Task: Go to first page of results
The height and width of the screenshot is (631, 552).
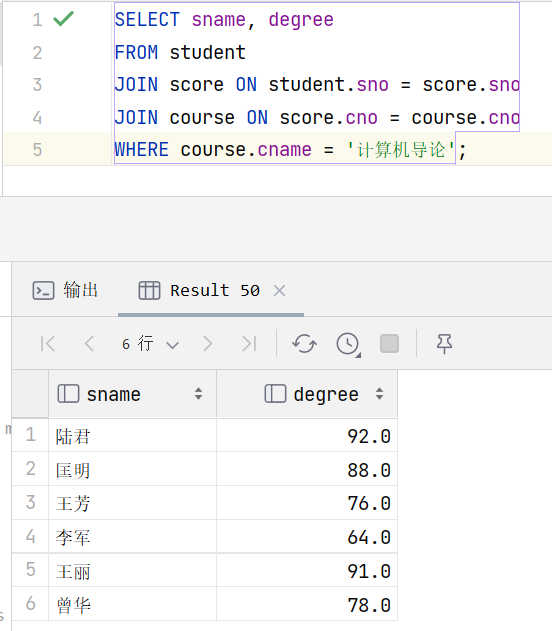Action: tap(48, 344)
